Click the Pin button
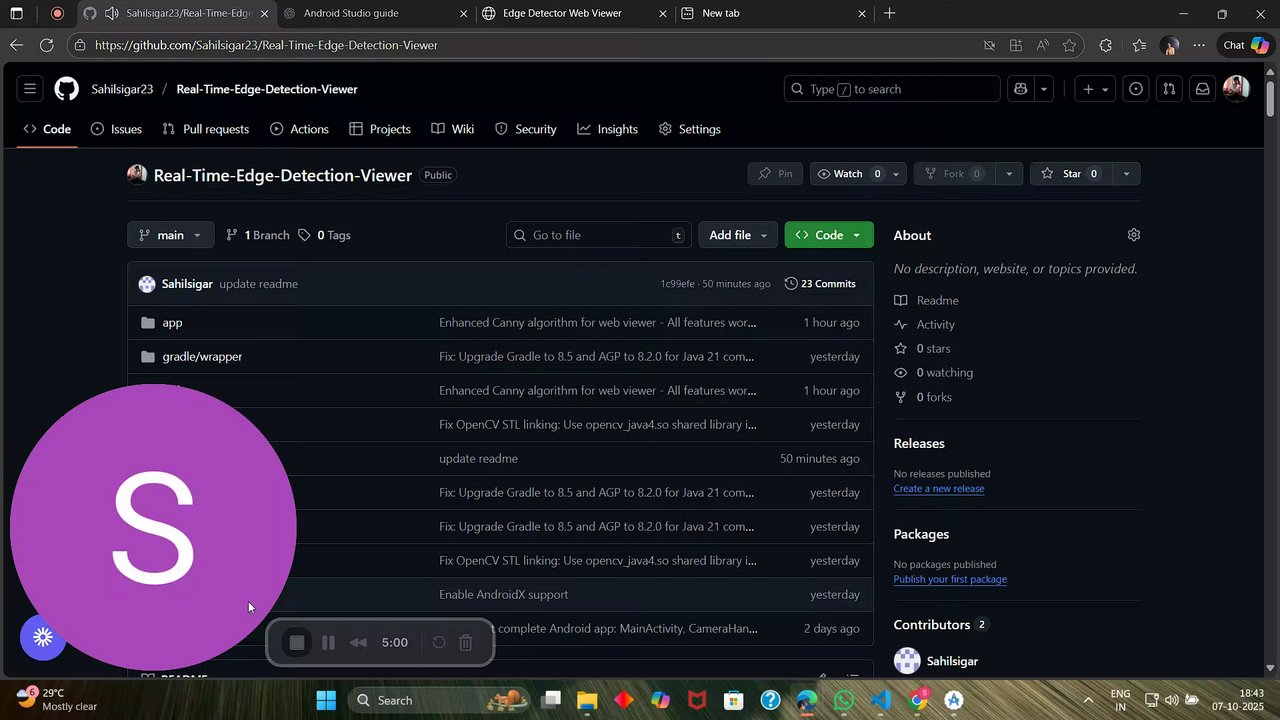The width and height of the screenshot is (1280, 720). coord(775,174)
